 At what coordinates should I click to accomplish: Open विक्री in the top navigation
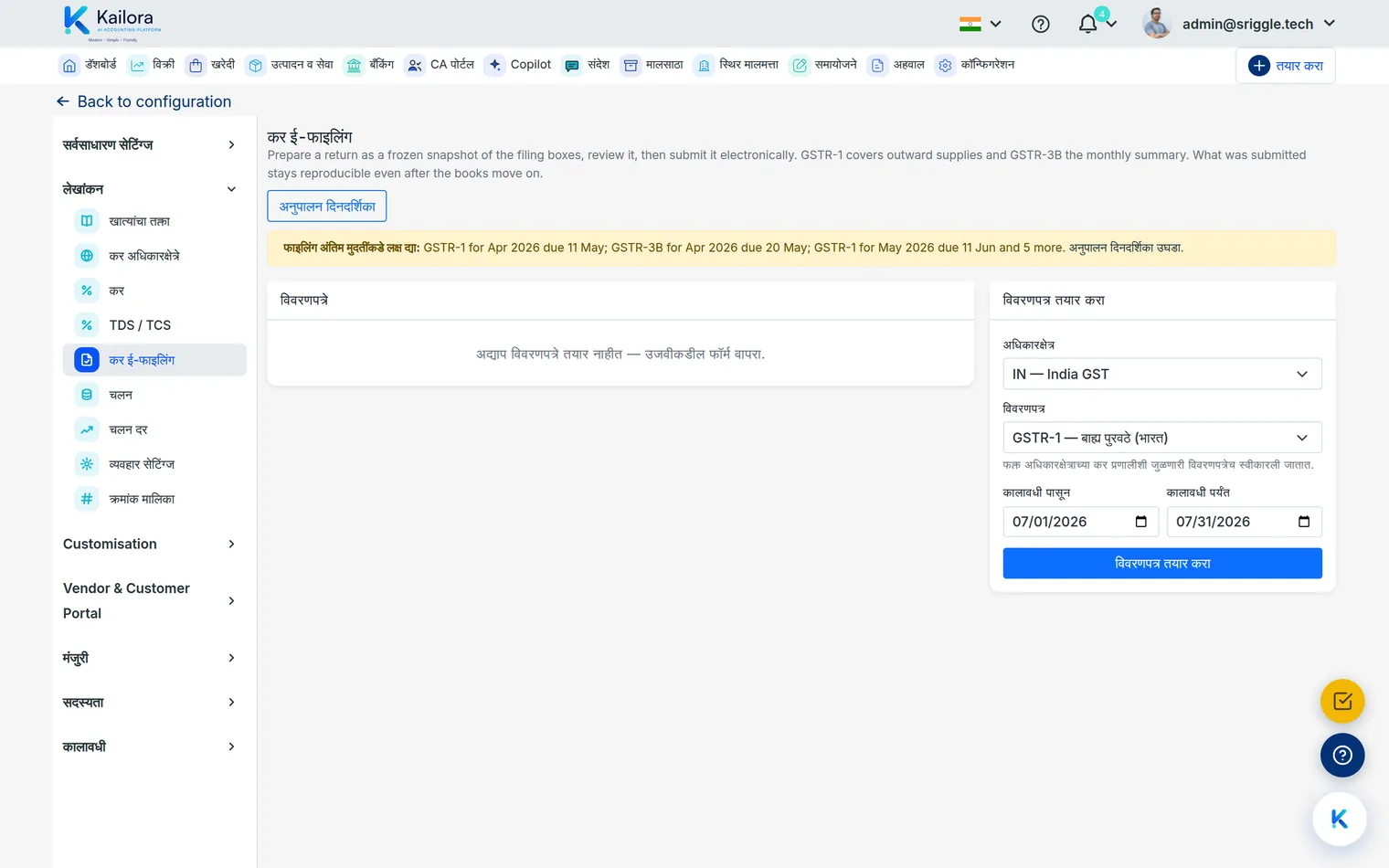[151, 65]
